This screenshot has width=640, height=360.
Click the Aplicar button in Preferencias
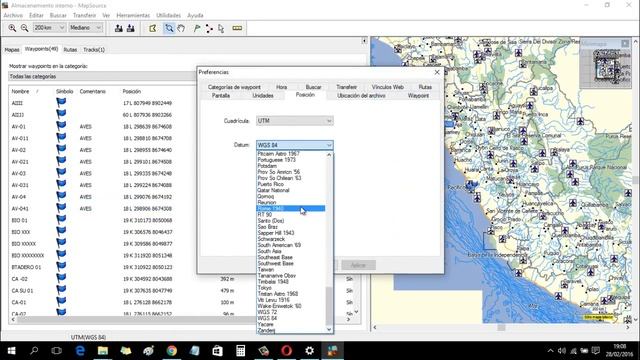click(x=358, y=265)
